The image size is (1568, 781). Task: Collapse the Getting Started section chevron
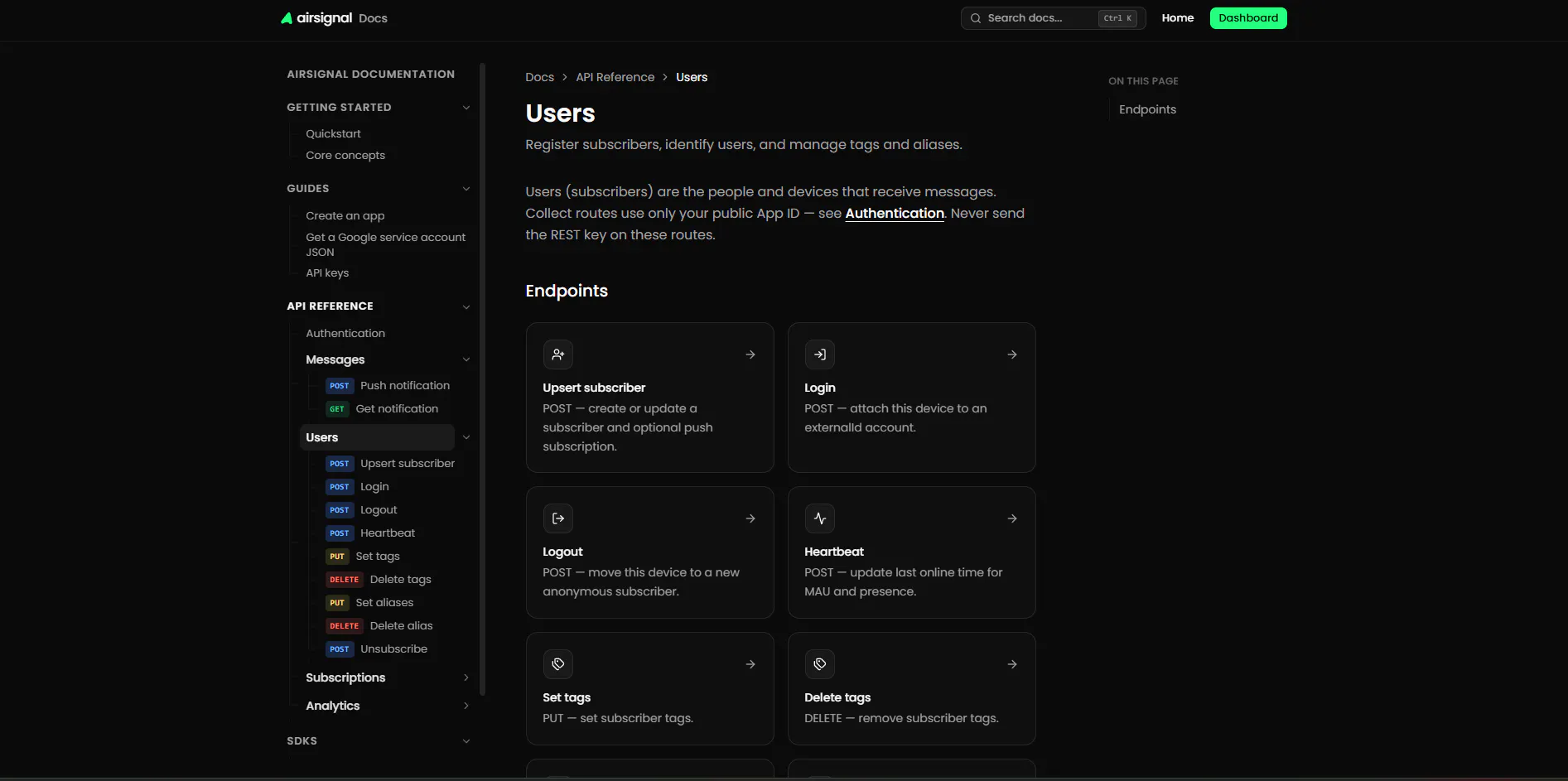coord(466,108)
